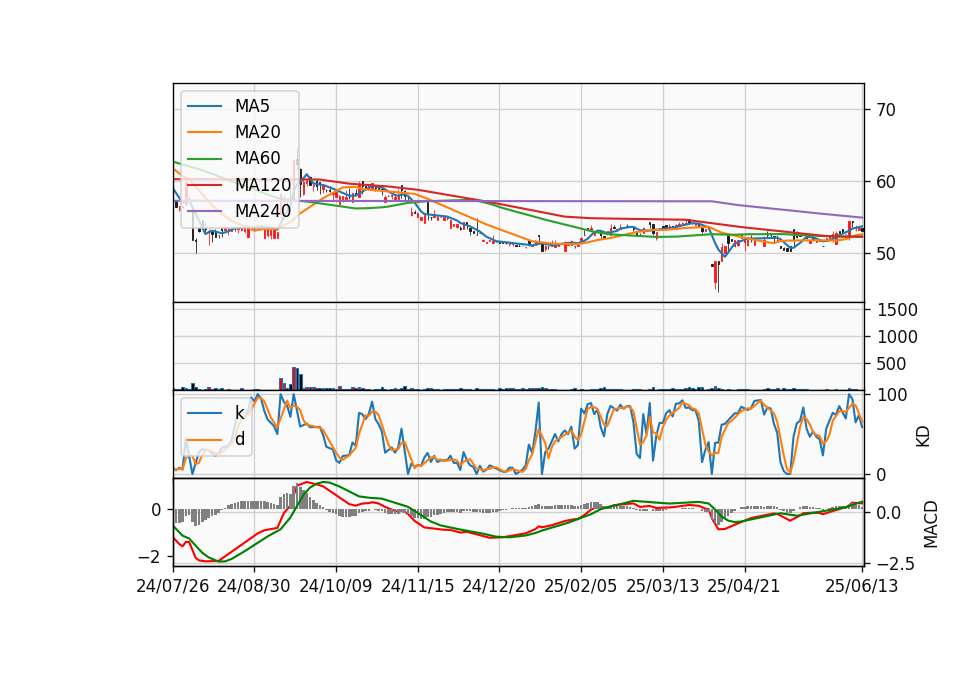Click the 25/04/21 date tick label

point(744,586)
